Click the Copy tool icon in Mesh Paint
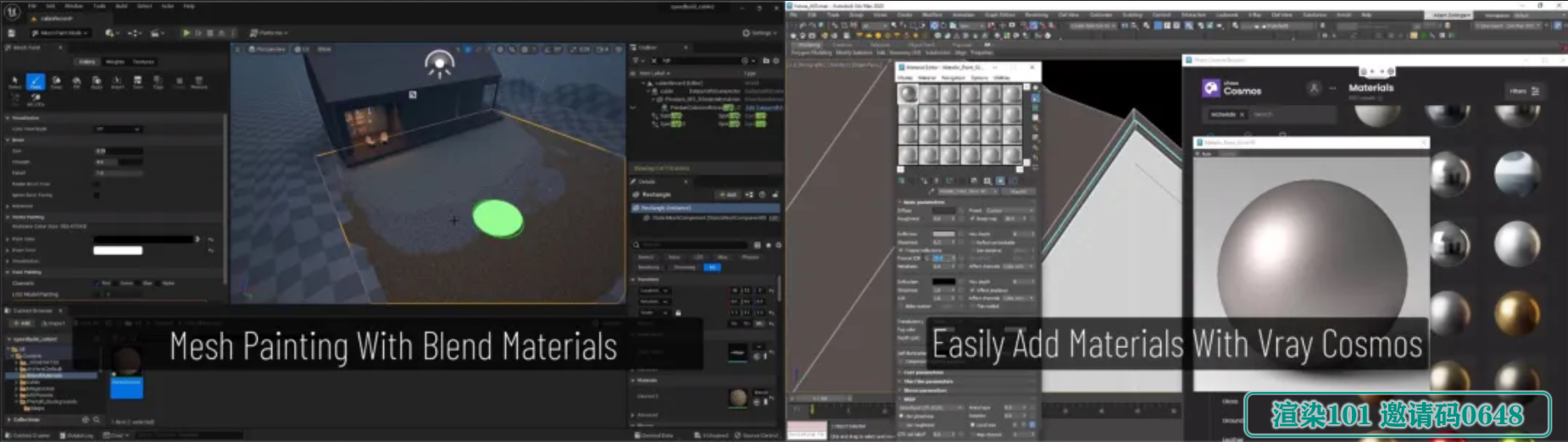This screenshot has width=1568, height=442. pyautogui.click(x=158, y=81)
